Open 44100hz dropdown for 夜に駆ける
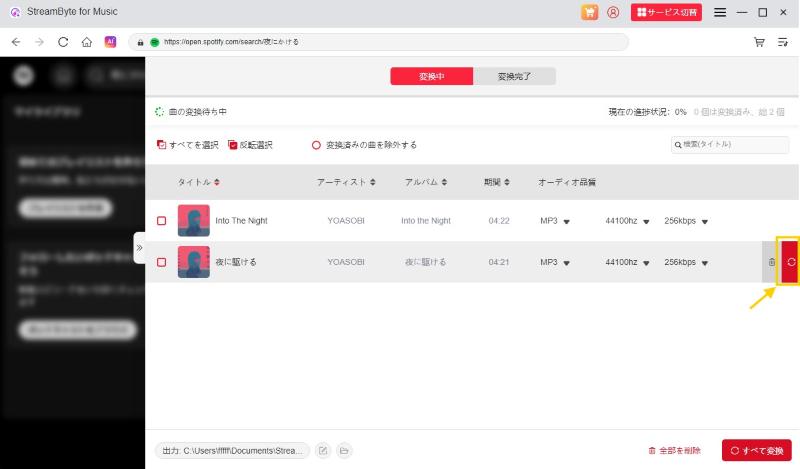Viewport: 800px width, 469px height. [627, 262]
